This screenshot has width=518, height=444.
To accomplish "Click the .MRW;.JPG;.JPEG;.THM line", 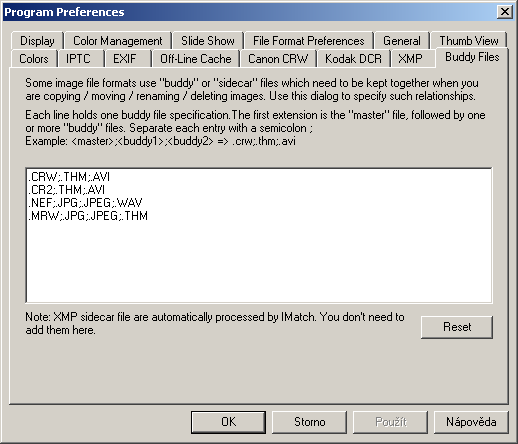I will point(88,216).
